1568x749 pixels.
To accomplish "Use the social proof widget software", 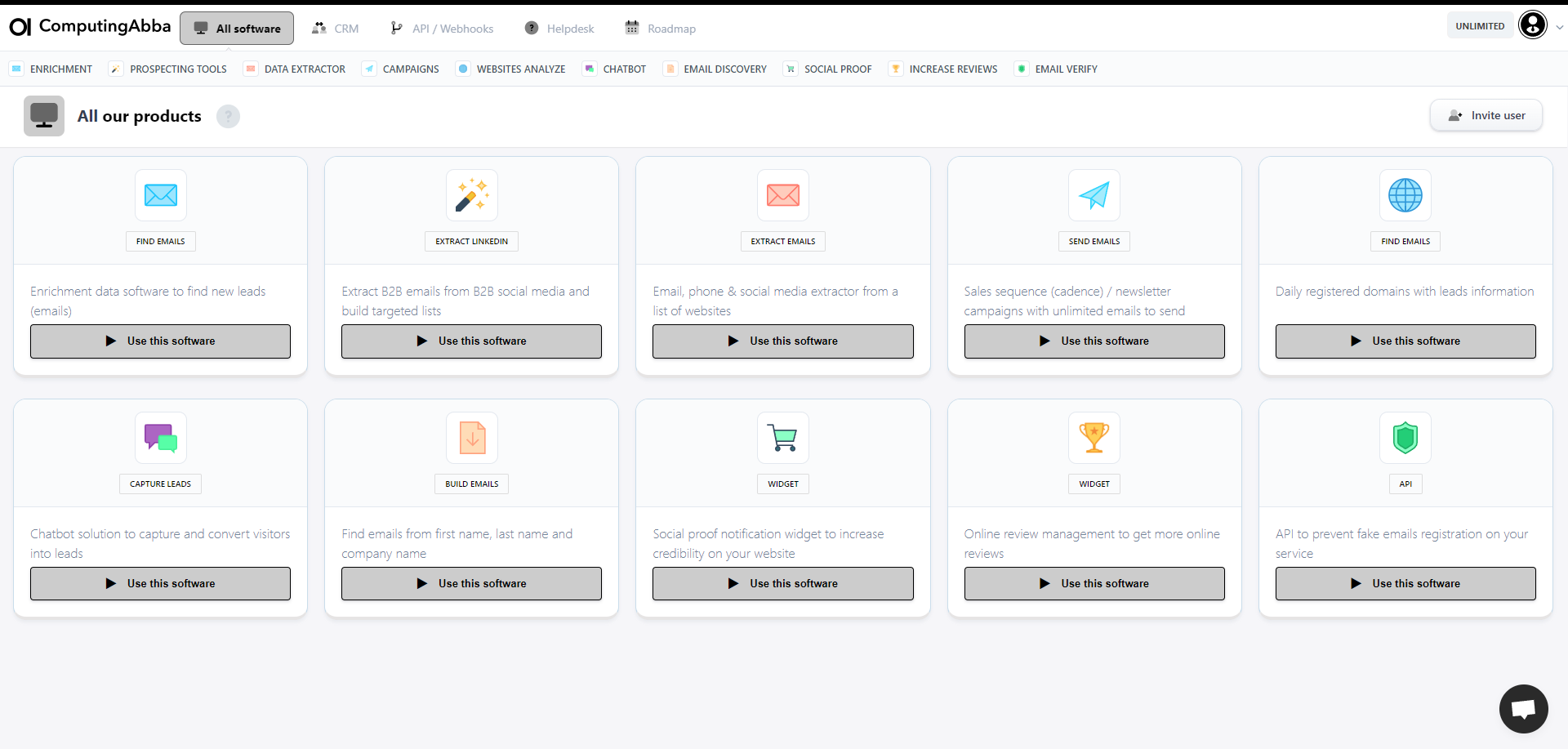I will tap(783, 584).
